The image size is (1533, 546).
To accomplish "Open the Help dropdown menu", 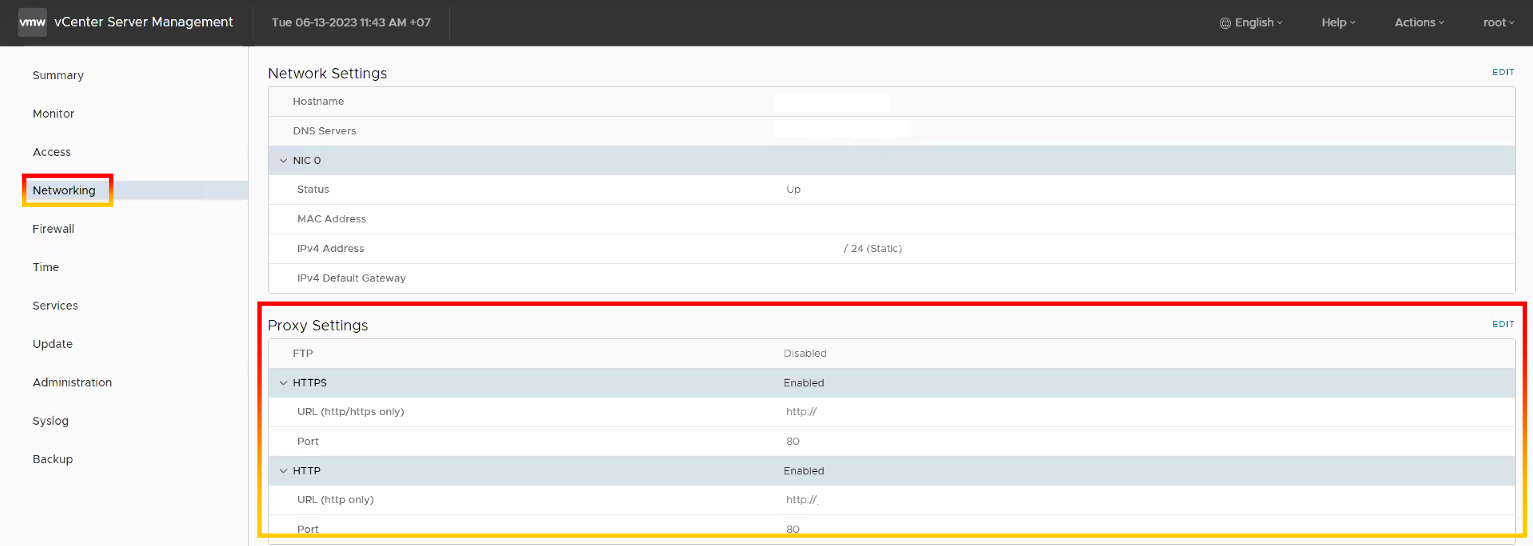I will pos(1338,23).
